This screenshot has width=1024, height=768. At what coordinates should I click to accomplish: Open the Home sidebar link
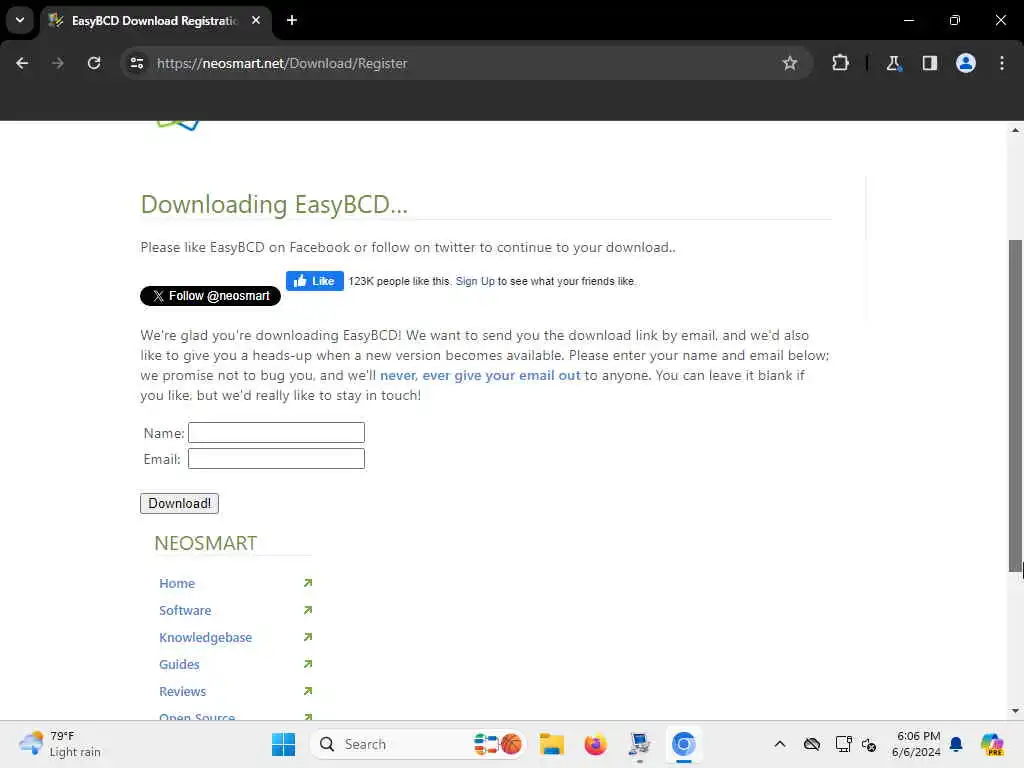point(177,583)
